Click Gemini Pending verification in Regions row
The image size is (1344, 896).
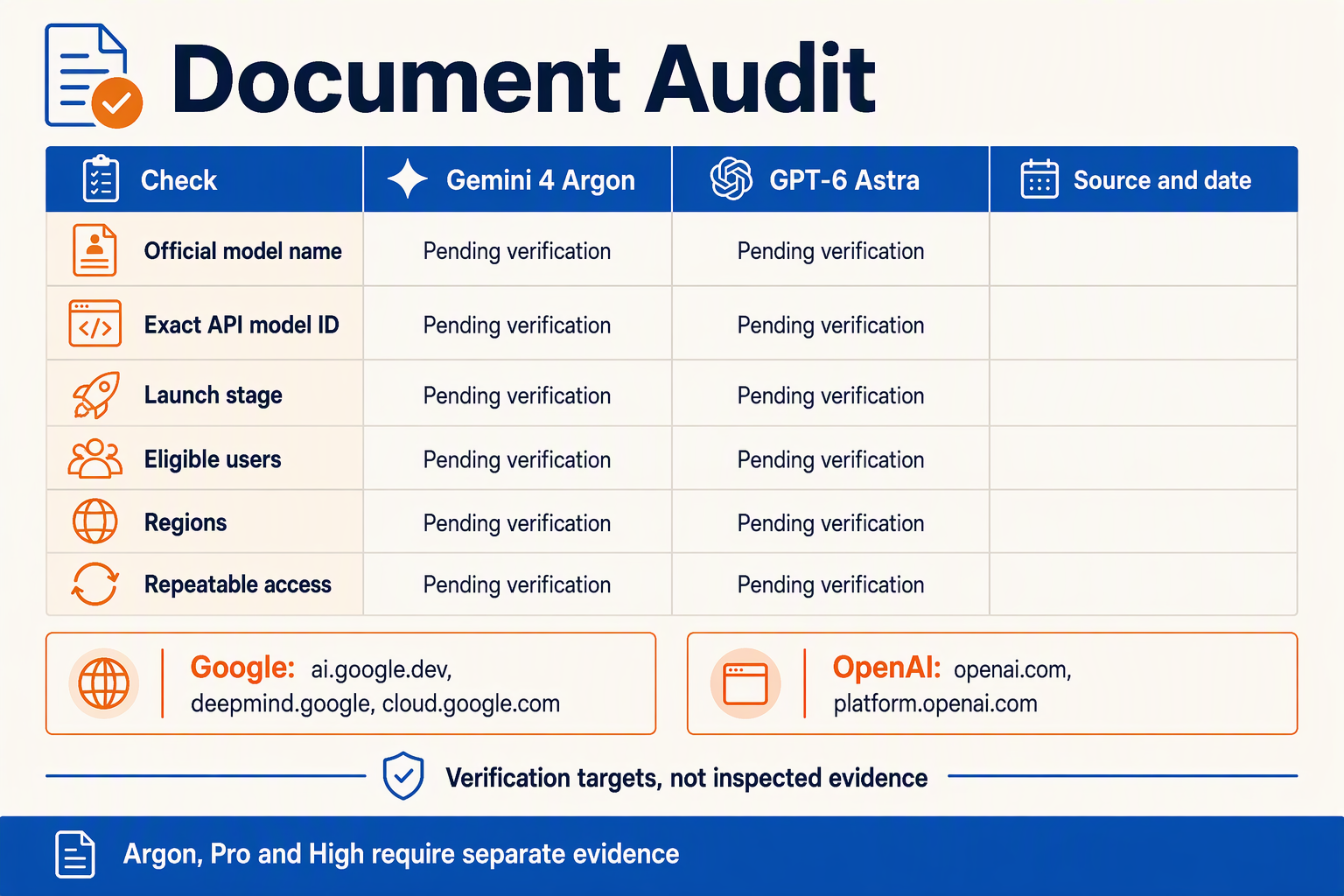point(517,523)
